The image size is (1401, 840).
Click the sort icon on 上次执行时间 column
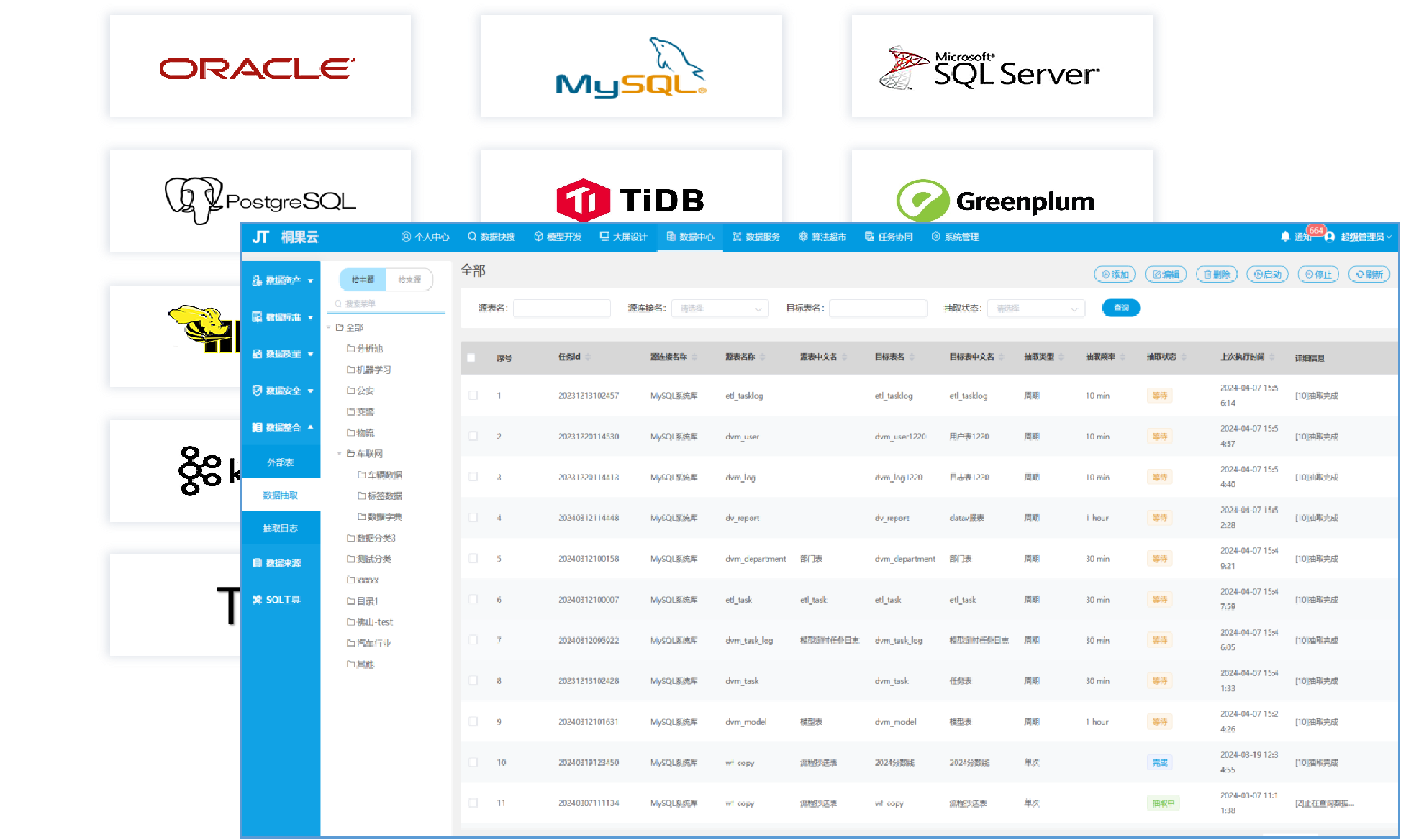click(x=1272, y=357)
